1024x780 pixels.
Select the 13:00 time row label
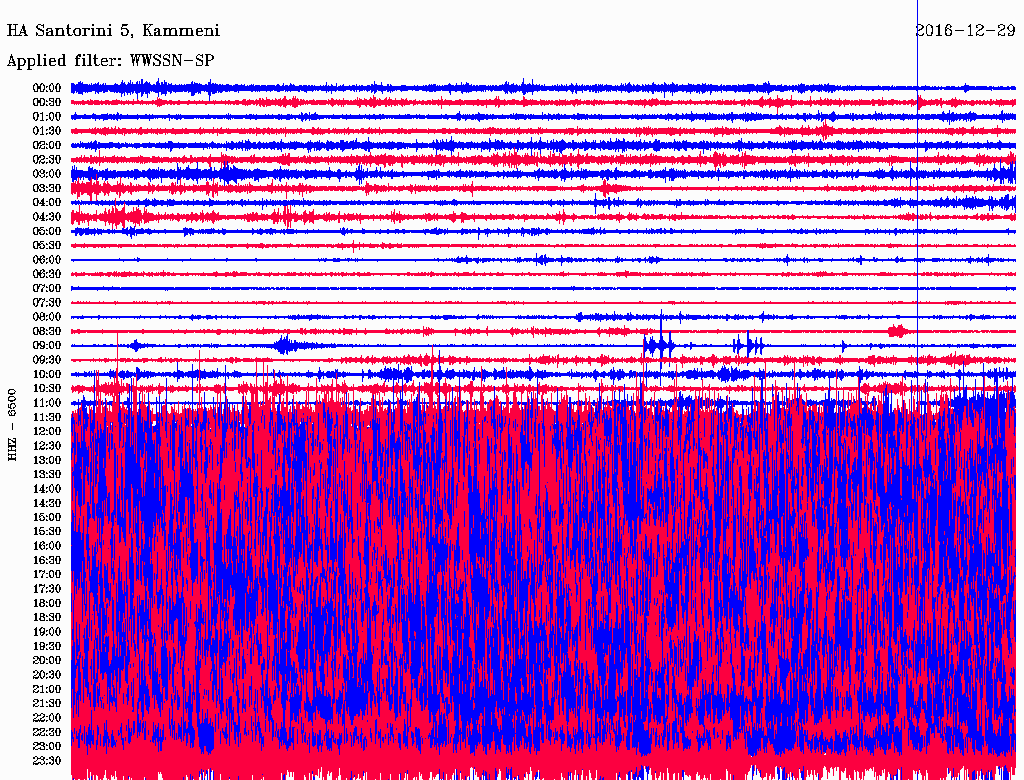coord(47,461)
